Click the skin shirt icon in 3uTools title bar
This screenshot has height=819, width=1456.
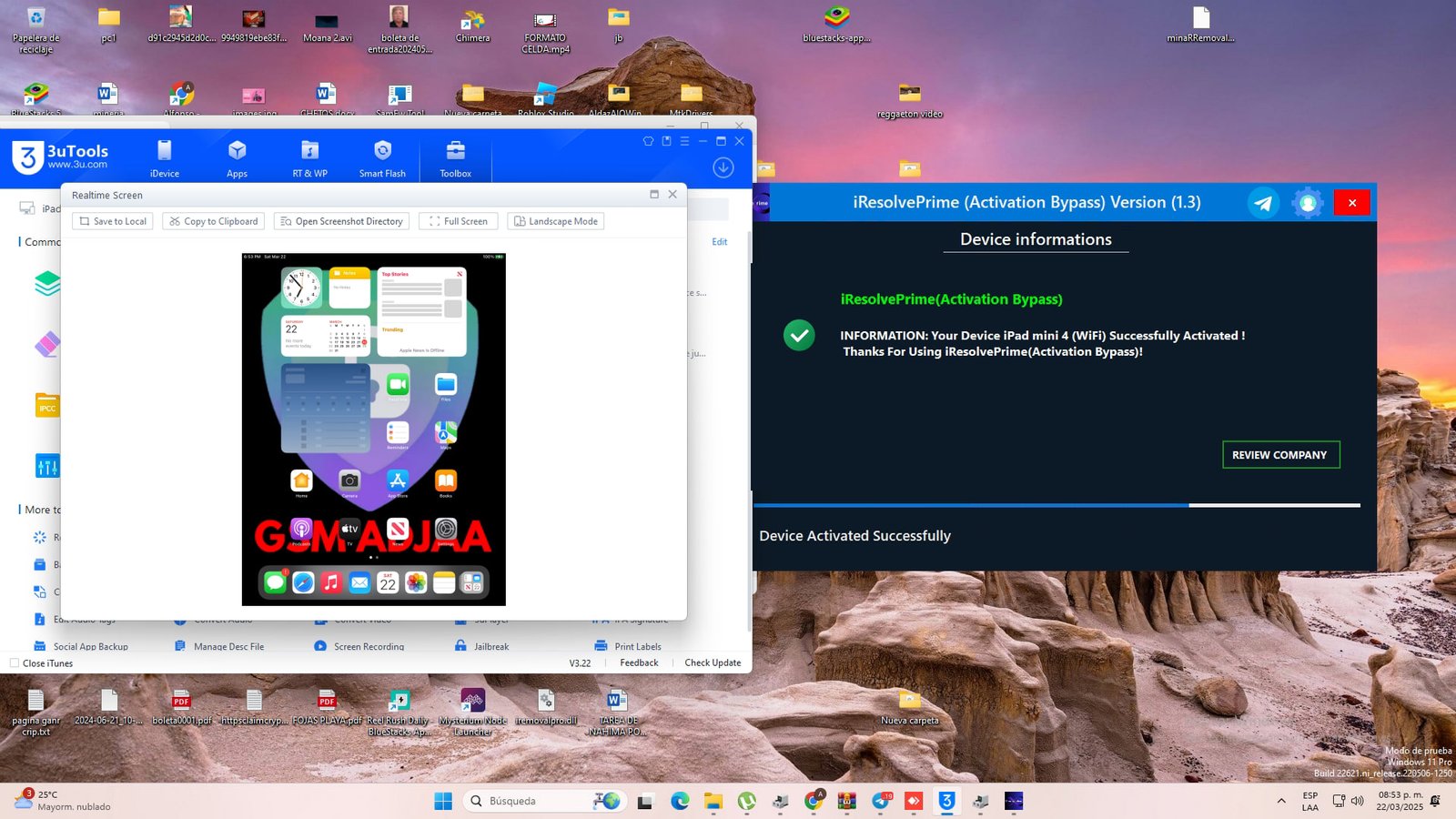[648, 141]
